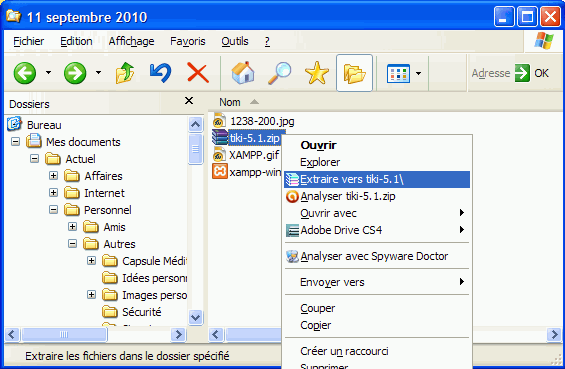Expand the Internet folder node

[53, 192]
